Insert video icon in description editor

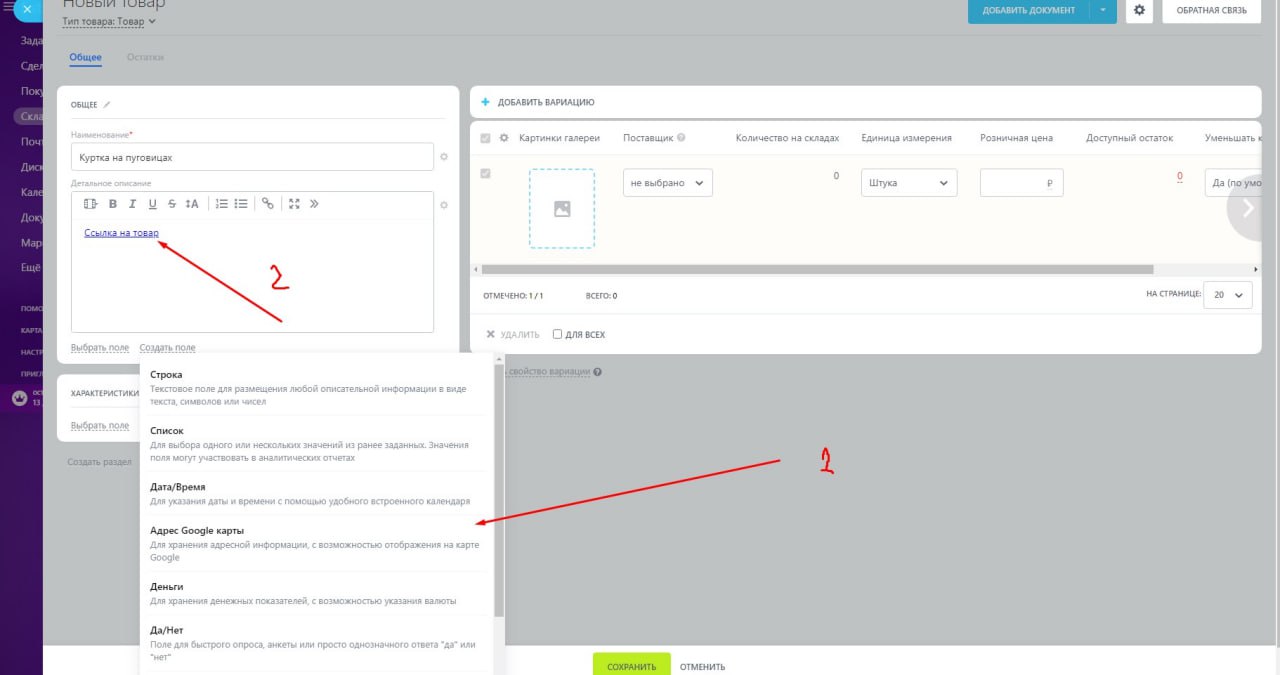[91, 204]
